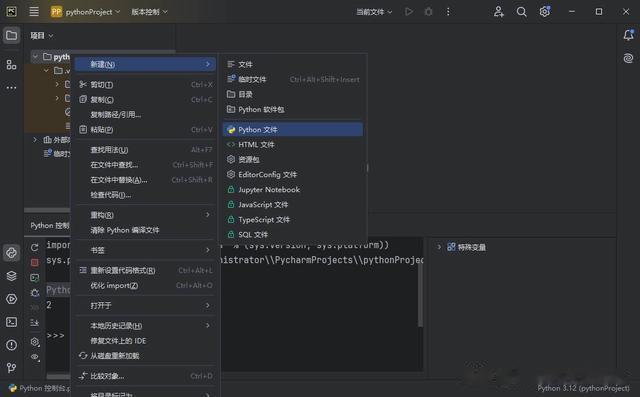Expand the 外部库 tree node
640x397 pixels.
(x=35, y=140)
